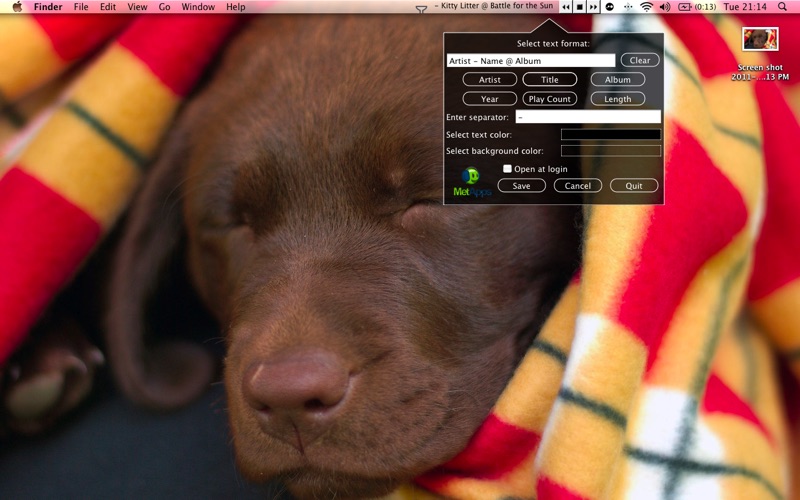
Task: Open the Help menu
Action: point(236,7)
